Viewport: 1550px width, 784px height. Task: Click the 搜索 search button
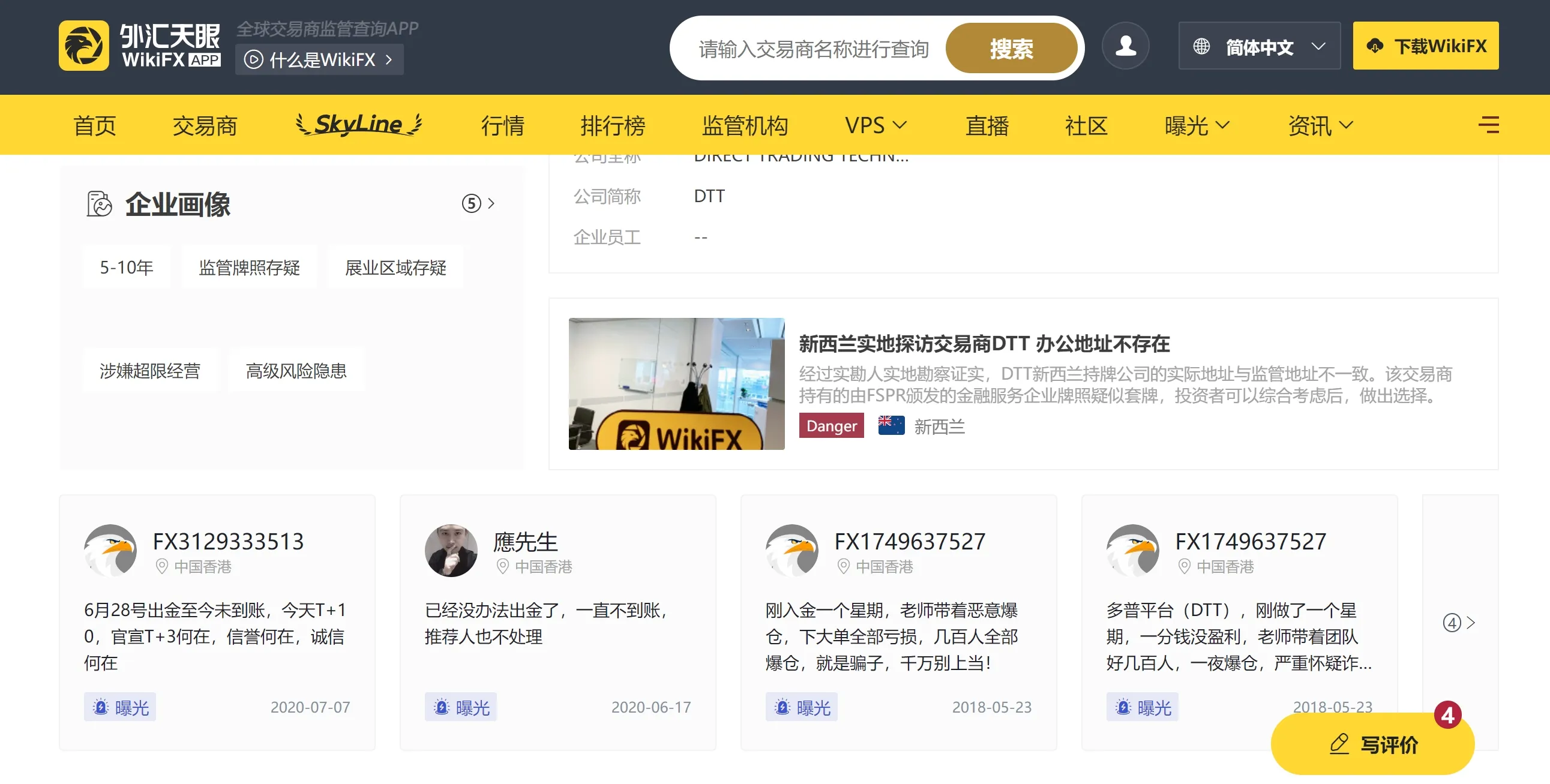pyautogui.click(x=1011, y=48)
